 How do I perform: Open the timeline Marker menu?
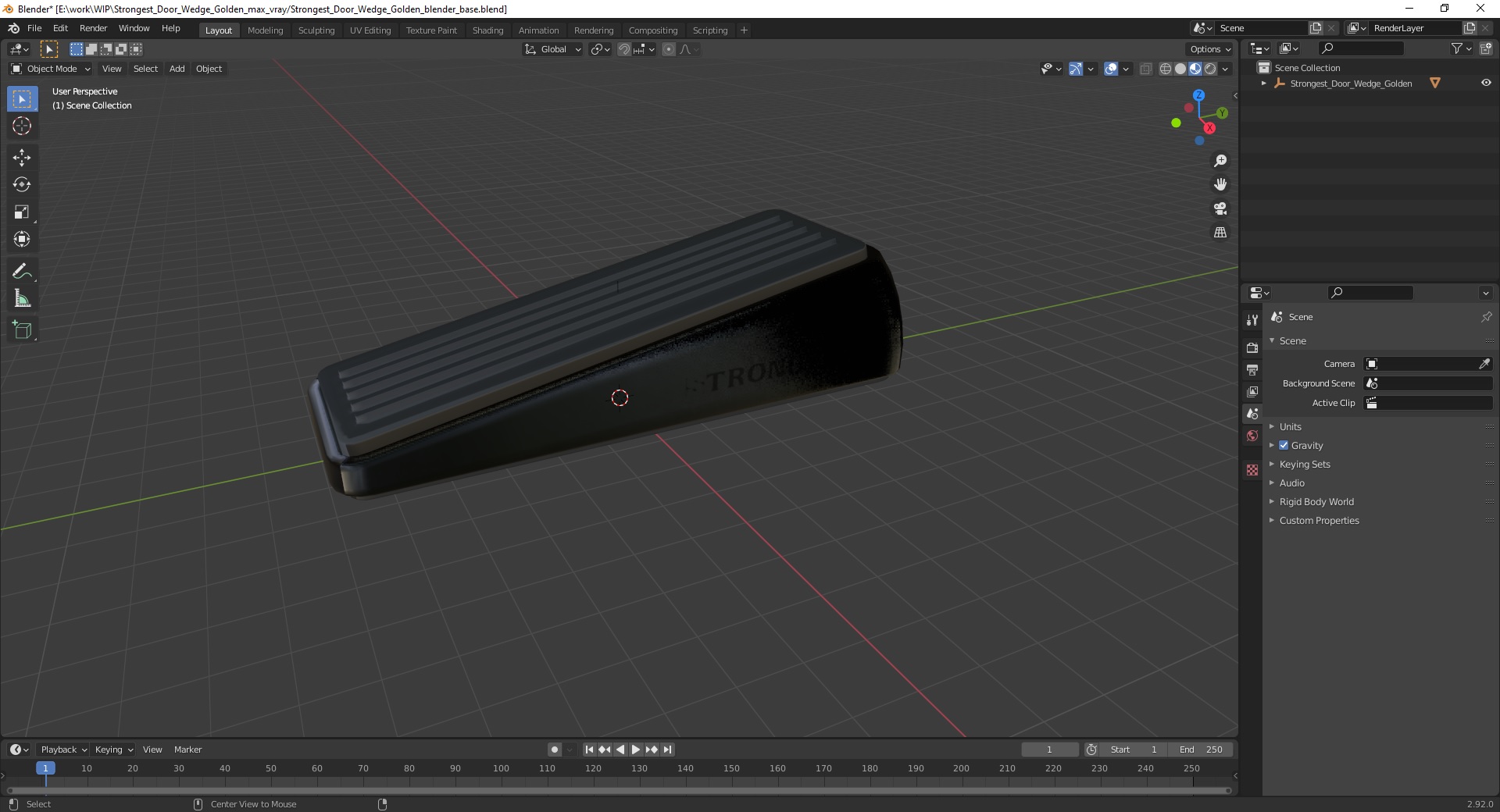(x=187, y=750)
